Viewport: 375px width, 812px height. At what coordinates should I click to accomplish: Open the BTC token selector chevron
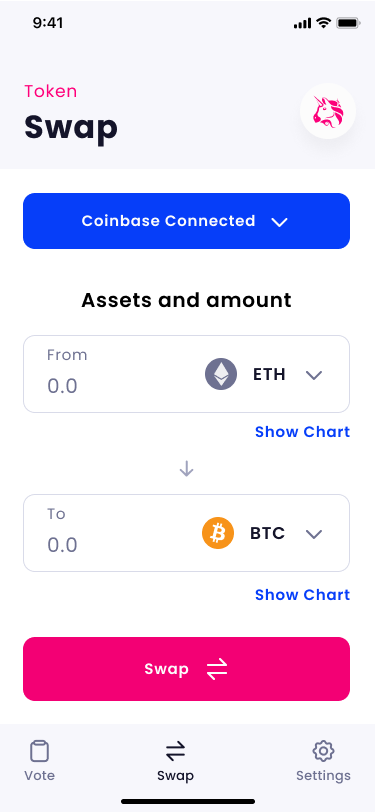pyautogui.click(x=314, y=534)
